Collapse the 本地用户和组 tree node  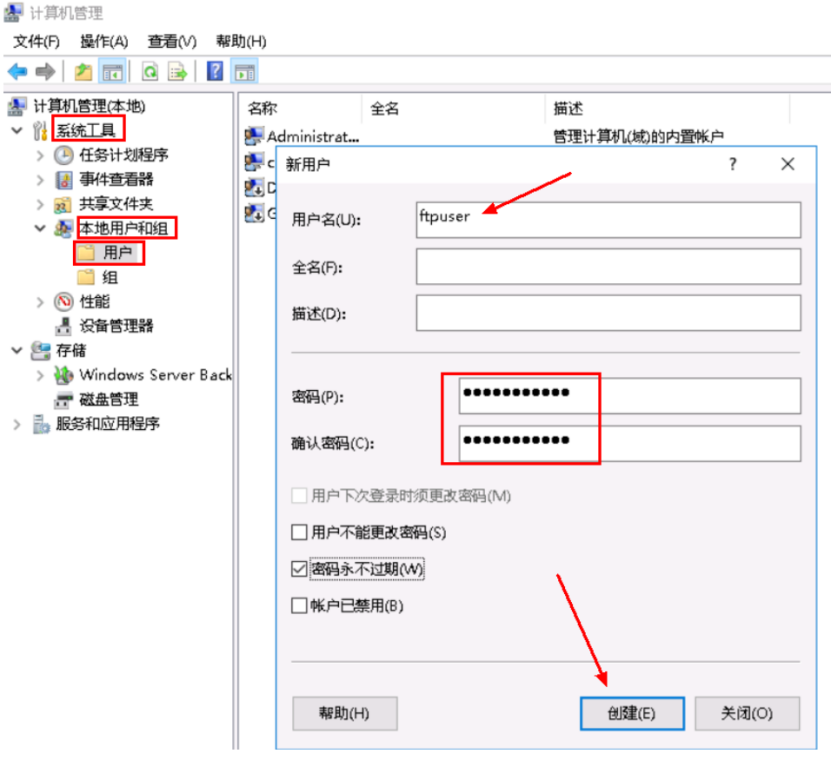40,228
